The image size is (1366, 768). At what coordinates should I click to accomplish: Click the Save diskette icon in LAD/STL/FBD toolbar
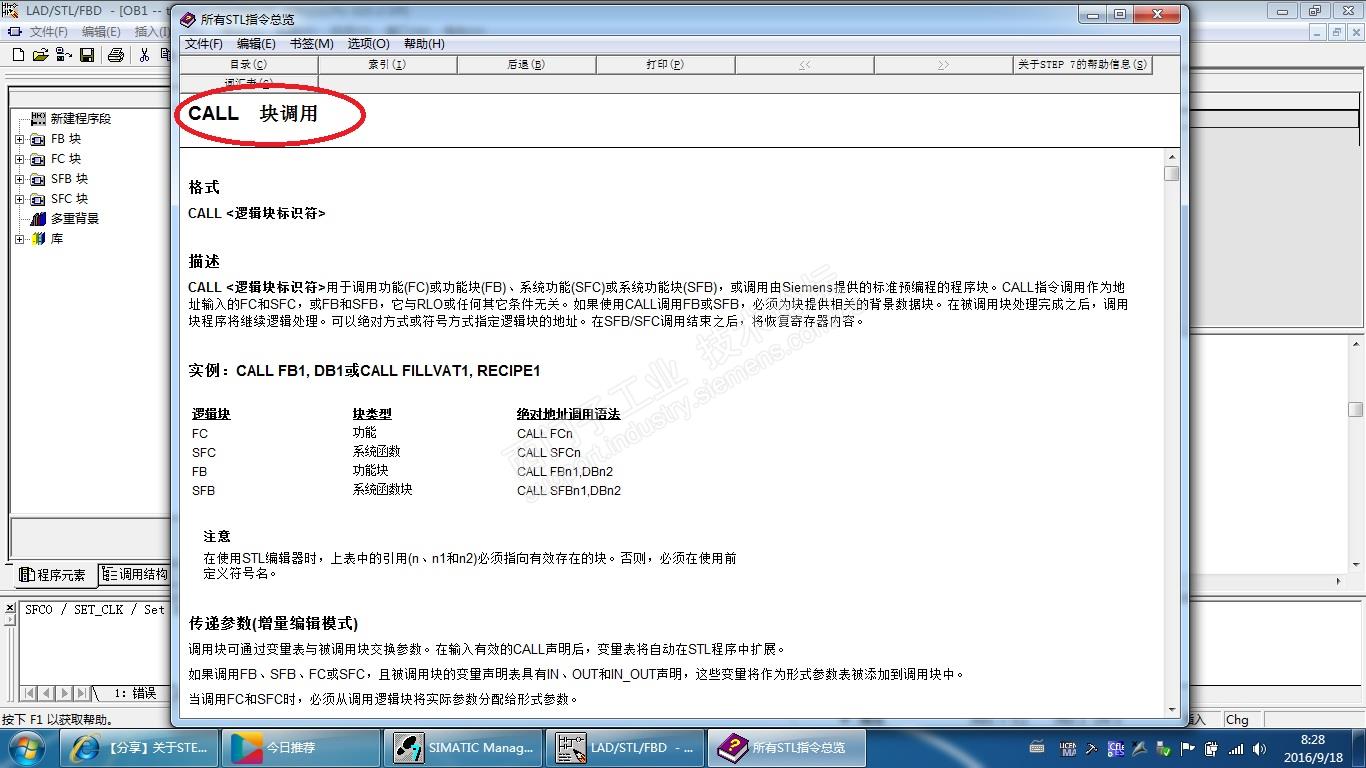[x=87, y=55]
